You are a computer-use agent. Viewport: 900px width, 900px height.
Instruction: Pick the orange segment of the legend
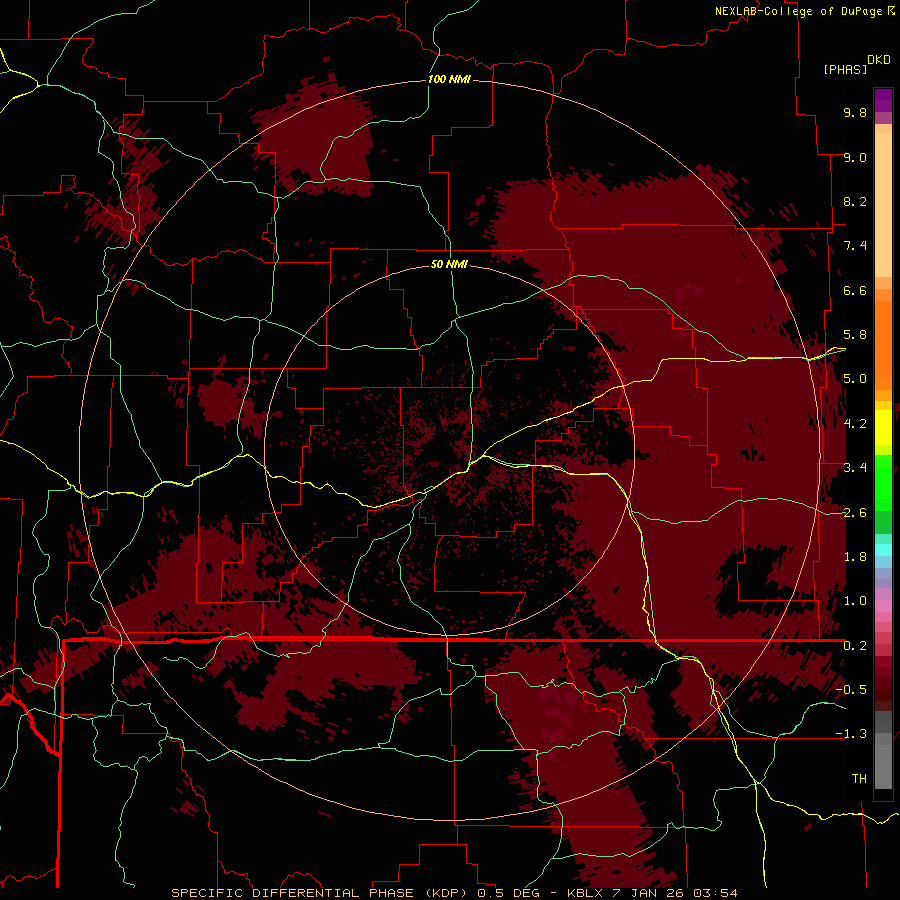883,344
